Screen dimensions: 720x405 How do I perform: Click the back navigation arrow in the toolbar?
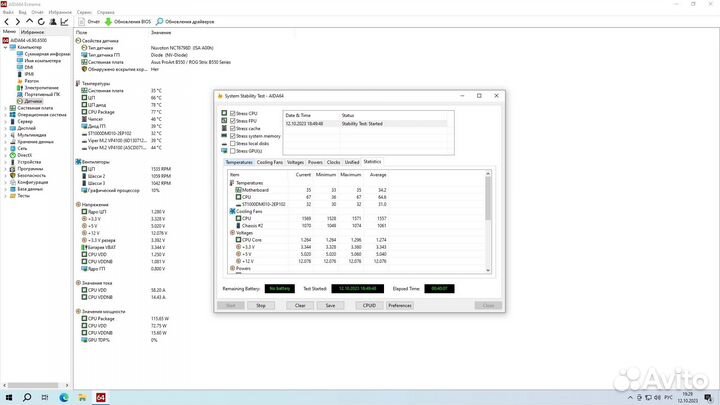7,20
